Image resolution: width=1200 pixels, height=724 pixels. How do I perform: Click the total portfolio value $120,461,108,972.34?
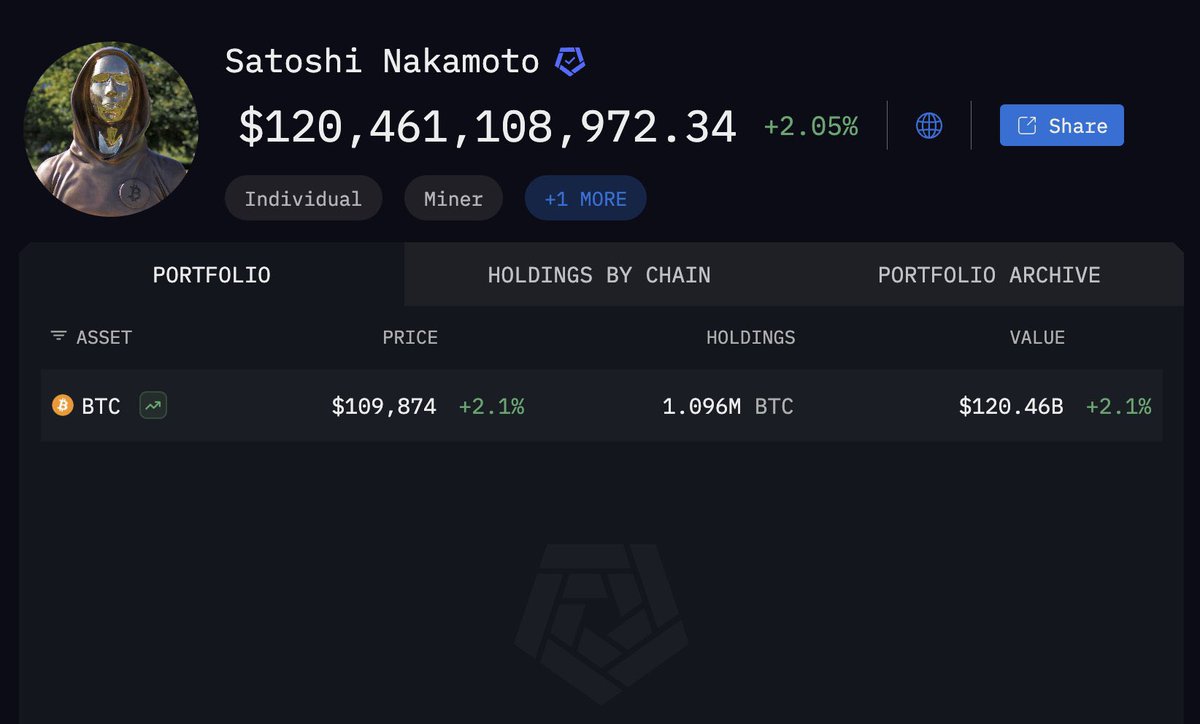click(487, 127)
